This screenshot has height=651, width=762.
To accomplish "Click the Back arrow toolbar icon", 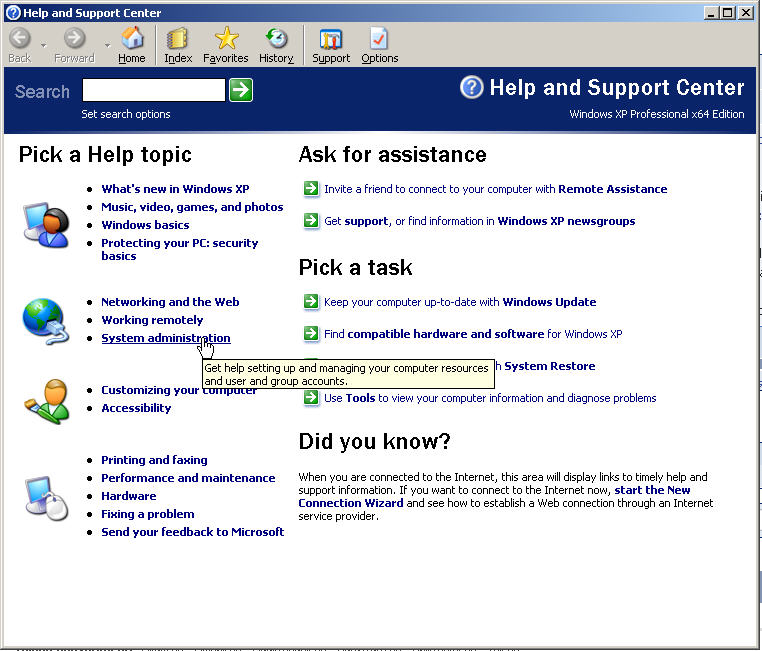I will click(20, 38).
